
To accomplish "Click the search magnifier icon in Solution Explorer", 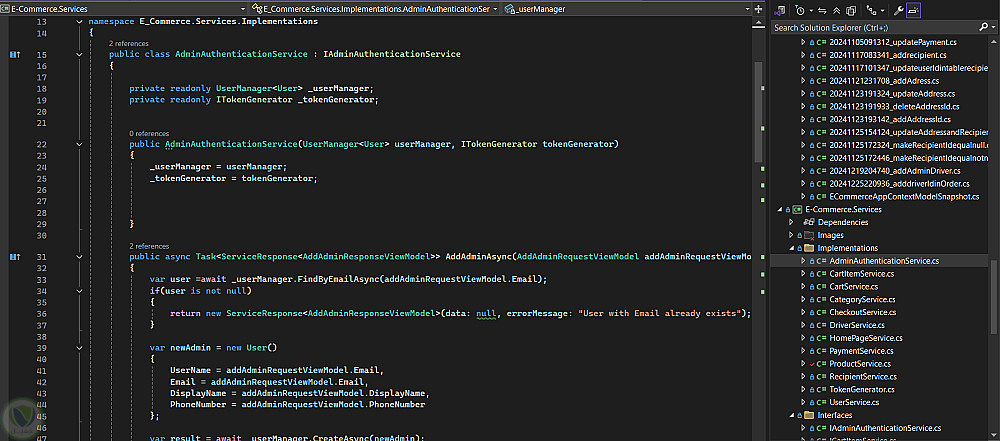I will pyautogui.click(x=983, y=27).
